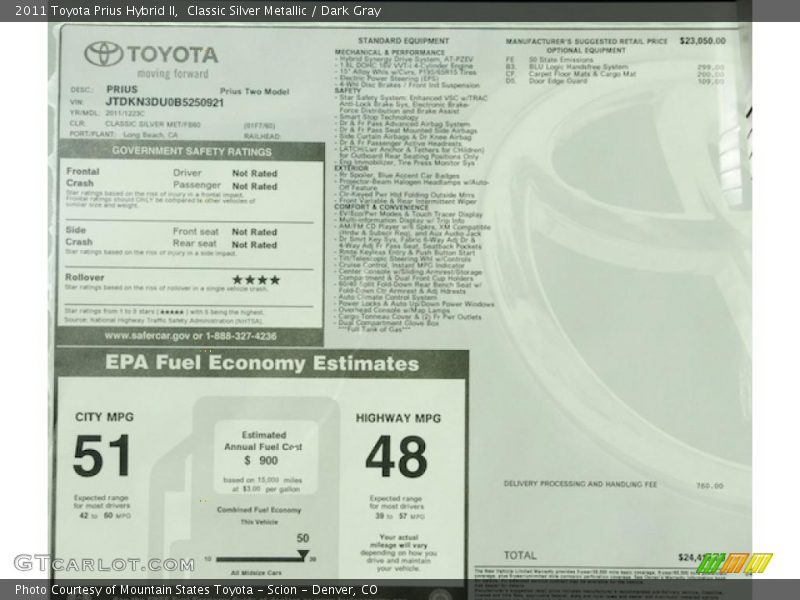Click the 'GOVERNMENT SAFETY RATINGS' header
800x600 pixels.
(192, 151)
